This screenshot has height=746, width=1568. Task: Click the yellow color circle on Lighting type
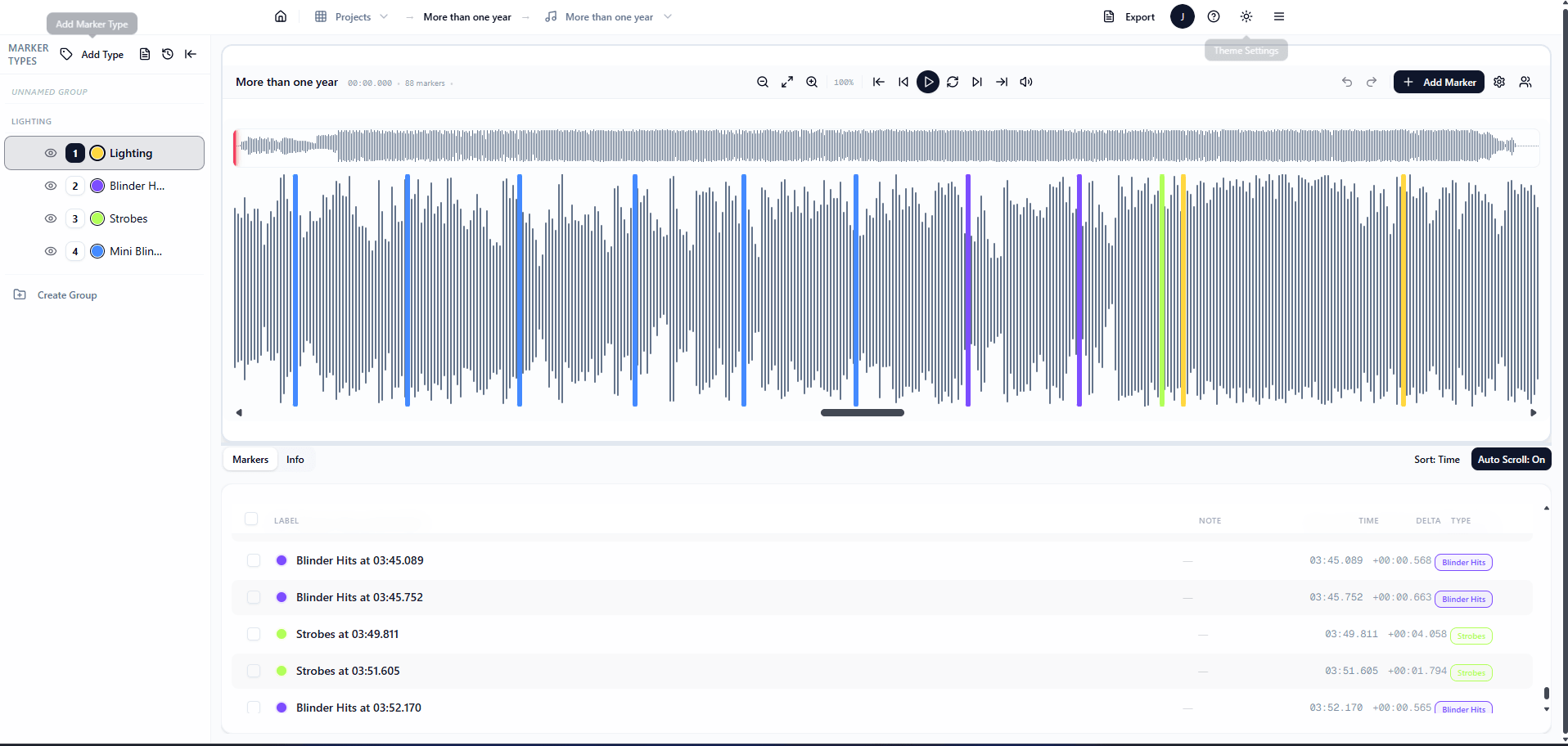(x=97, y=153)
